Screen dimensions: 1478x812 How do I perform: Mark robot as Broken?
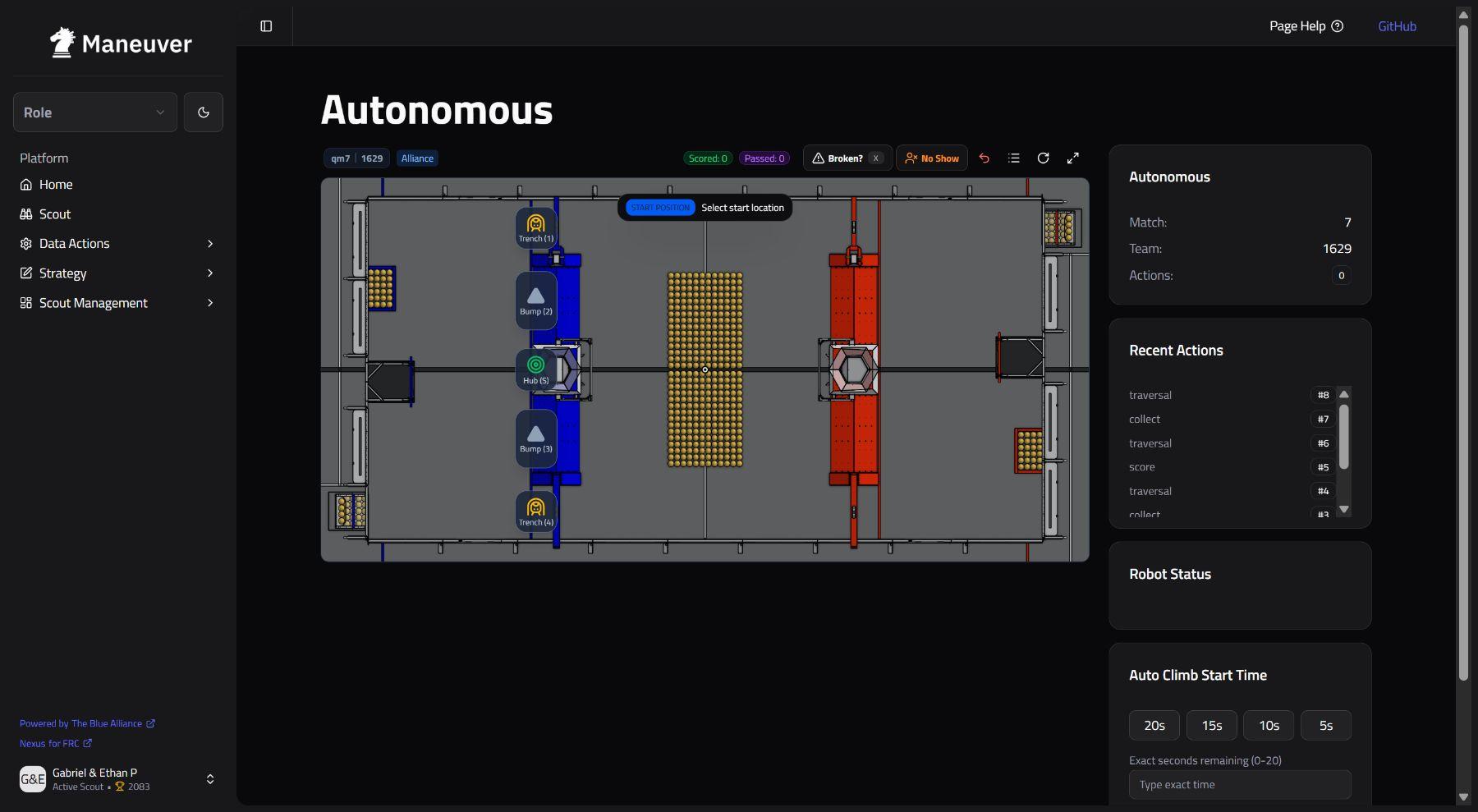point(847,158)
